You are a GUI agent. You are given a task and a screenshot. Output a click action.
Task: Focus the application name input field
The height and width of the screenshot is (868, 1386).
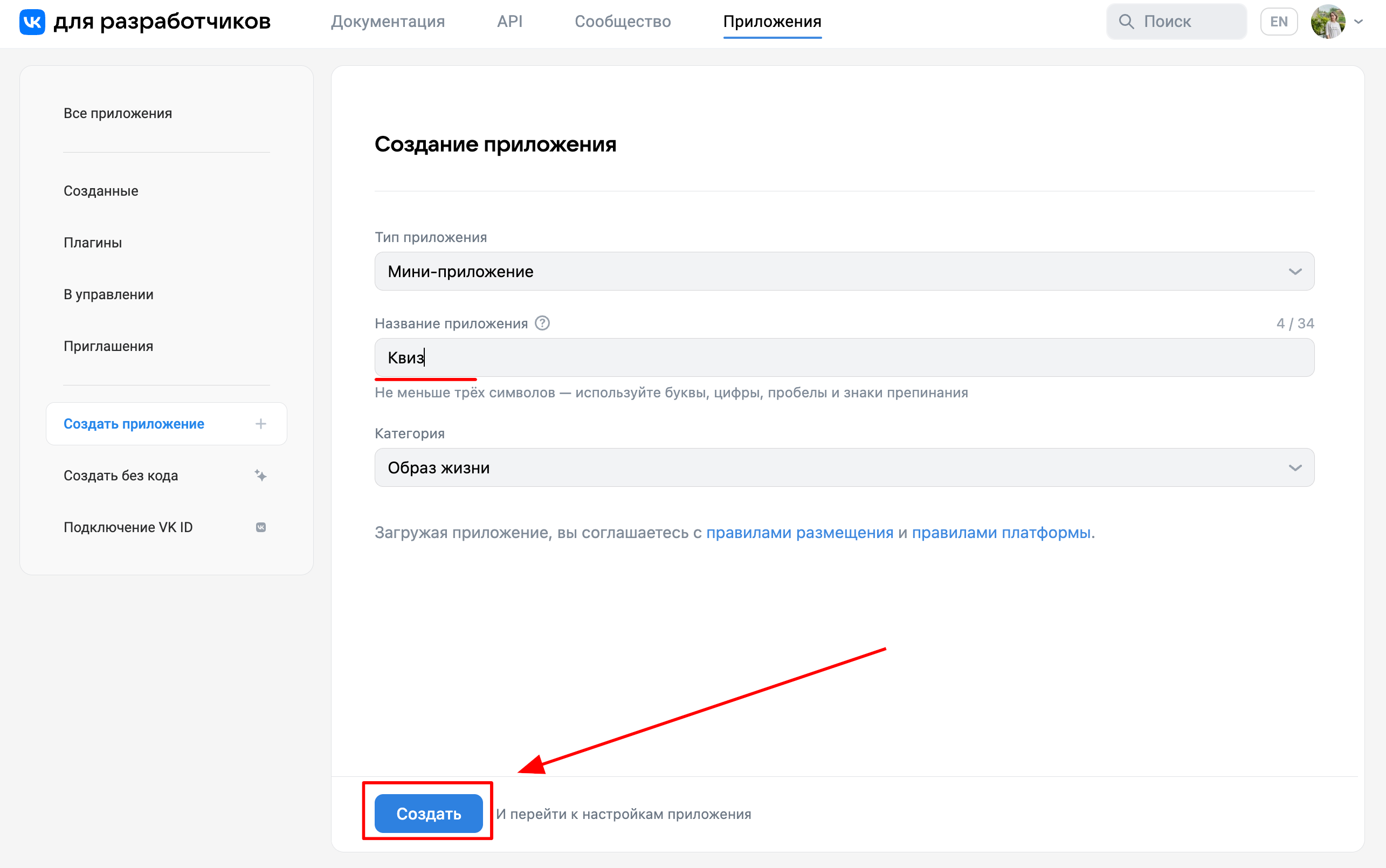(844, 357)
